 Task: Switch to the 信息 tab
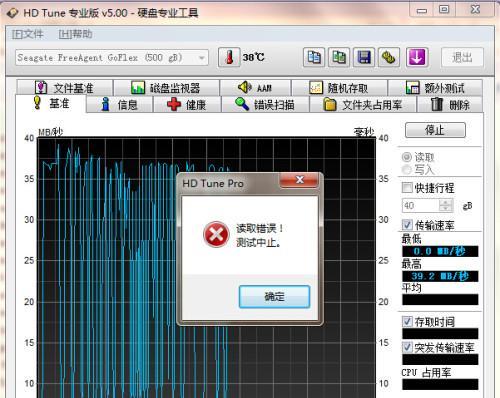(x=119, y=105)
